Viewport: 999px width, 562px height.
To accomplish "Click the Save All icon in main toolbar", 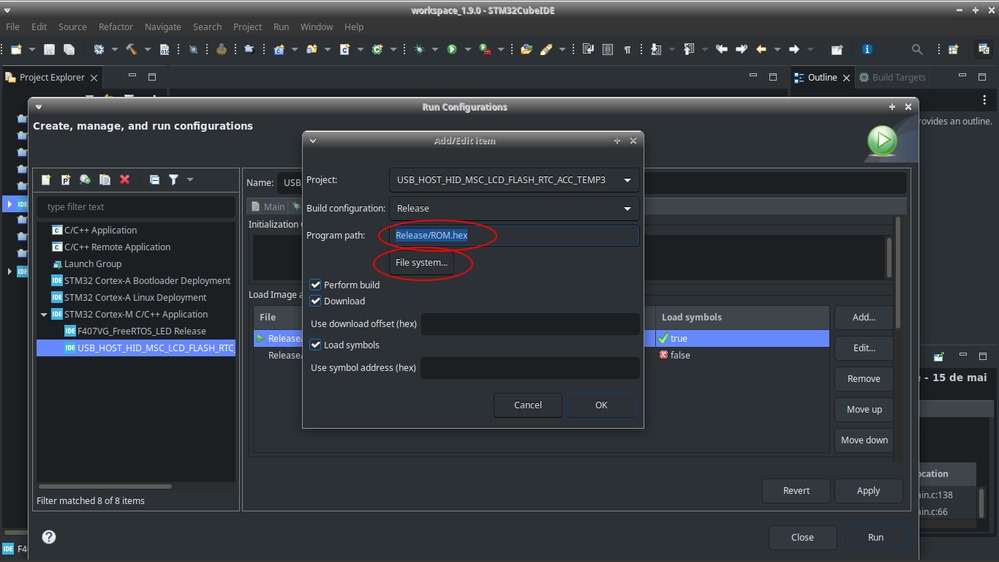I will pyautogui.click(x=69, y=49).
